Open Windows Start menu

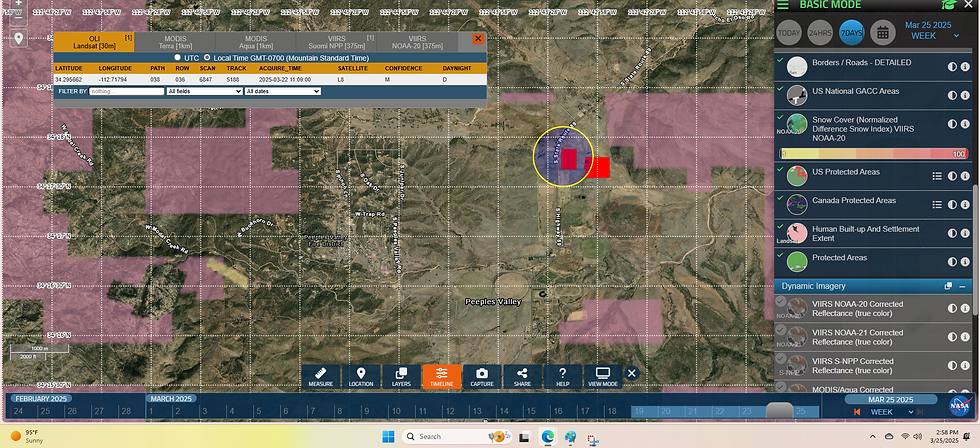(388, 436)
